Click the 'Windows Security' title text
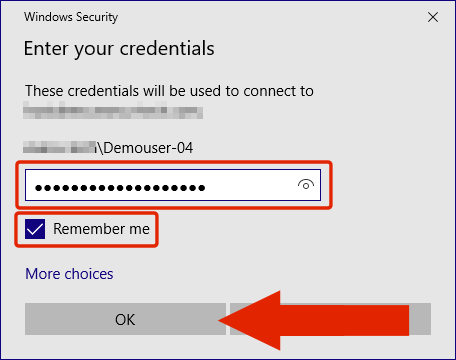Screen dimensions: 456x360 [x=71, y=17]
